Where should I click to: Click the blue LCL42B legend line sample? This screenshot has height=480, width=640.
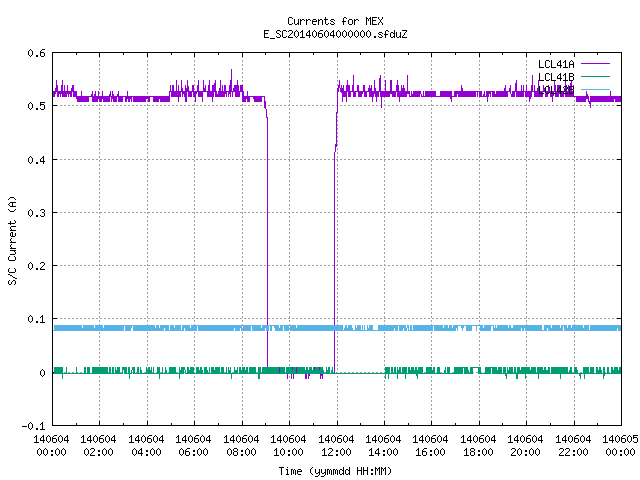tap(595, 89)
